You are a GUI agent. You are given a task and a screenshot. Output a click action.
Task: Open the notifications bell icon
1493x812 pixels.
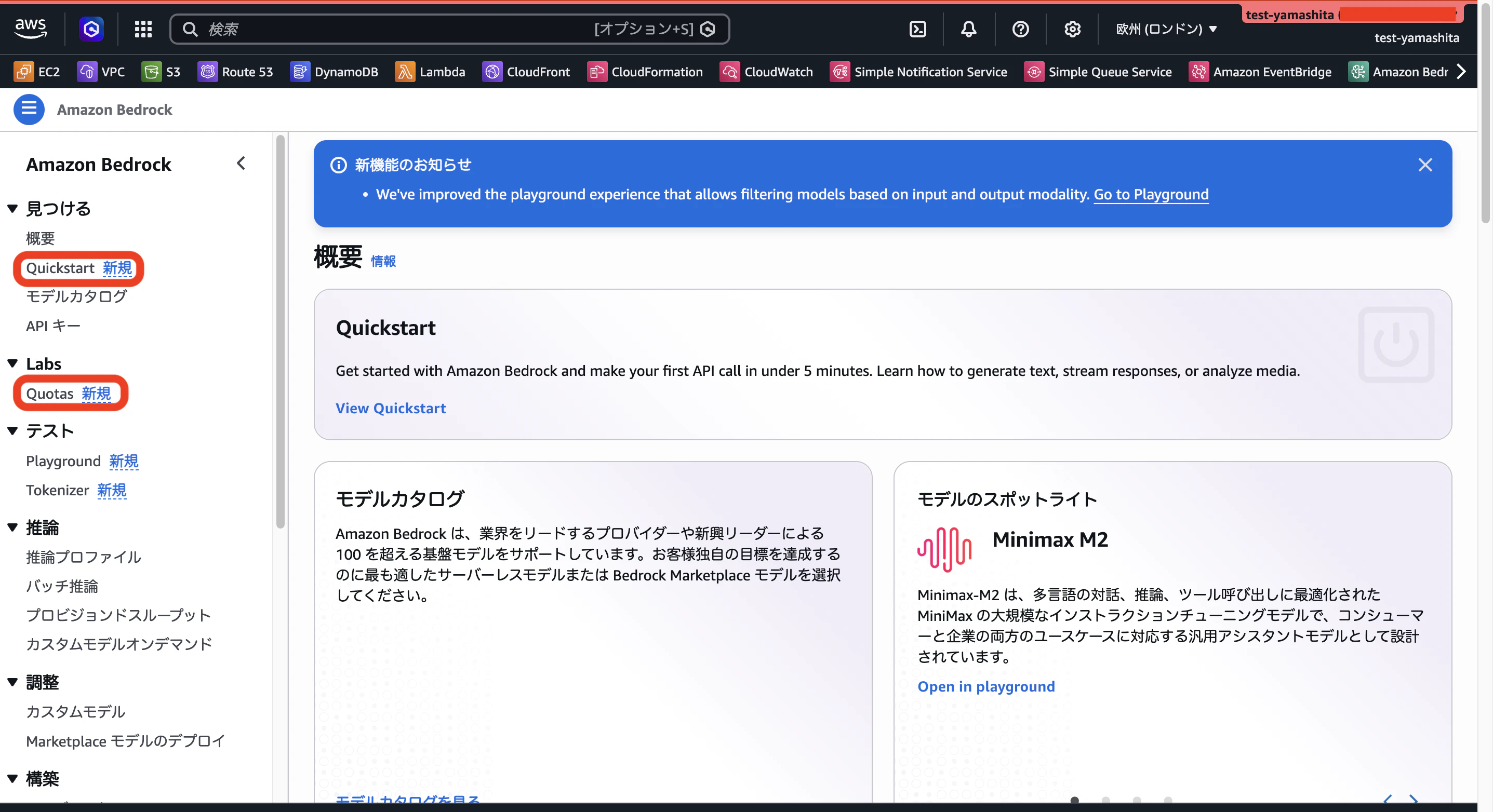968,29
